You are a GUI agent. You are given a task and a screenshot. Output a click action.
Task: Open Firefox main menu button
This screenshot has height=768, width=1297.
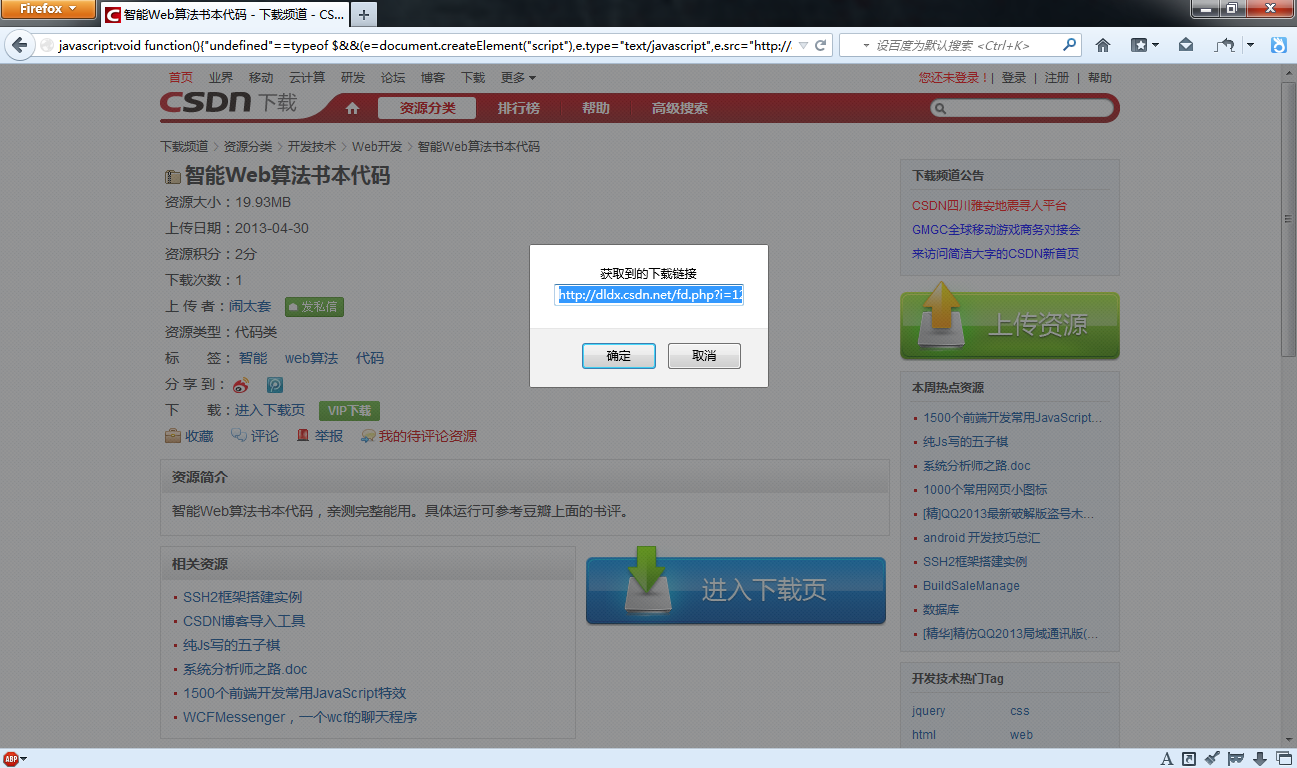[x=48, y=9]
